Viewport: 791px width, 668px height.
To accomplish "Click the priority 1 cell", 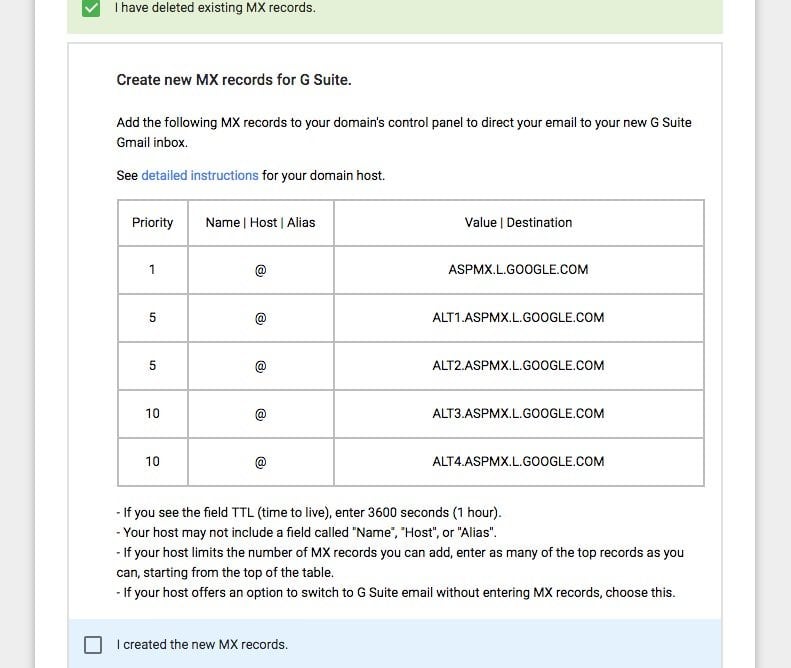I will point(152,270).
